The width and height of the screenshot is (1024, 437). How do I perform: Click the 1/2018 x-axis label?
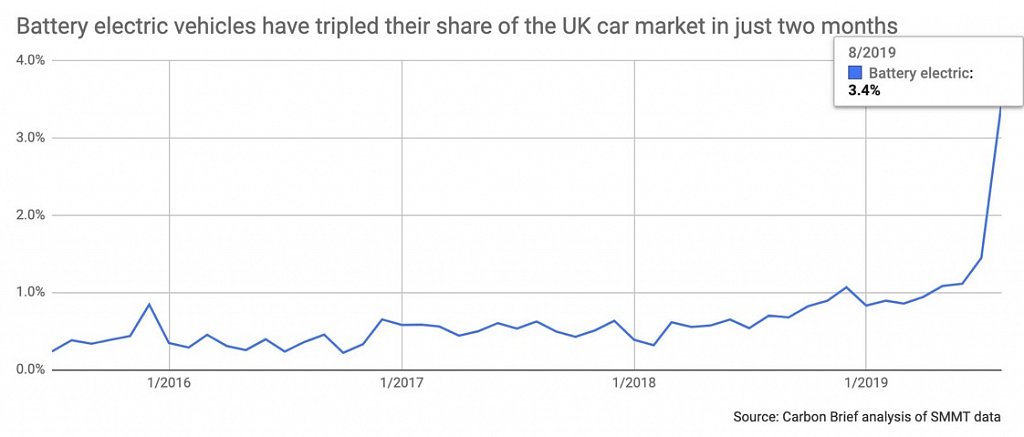click(x=633, y=383)
